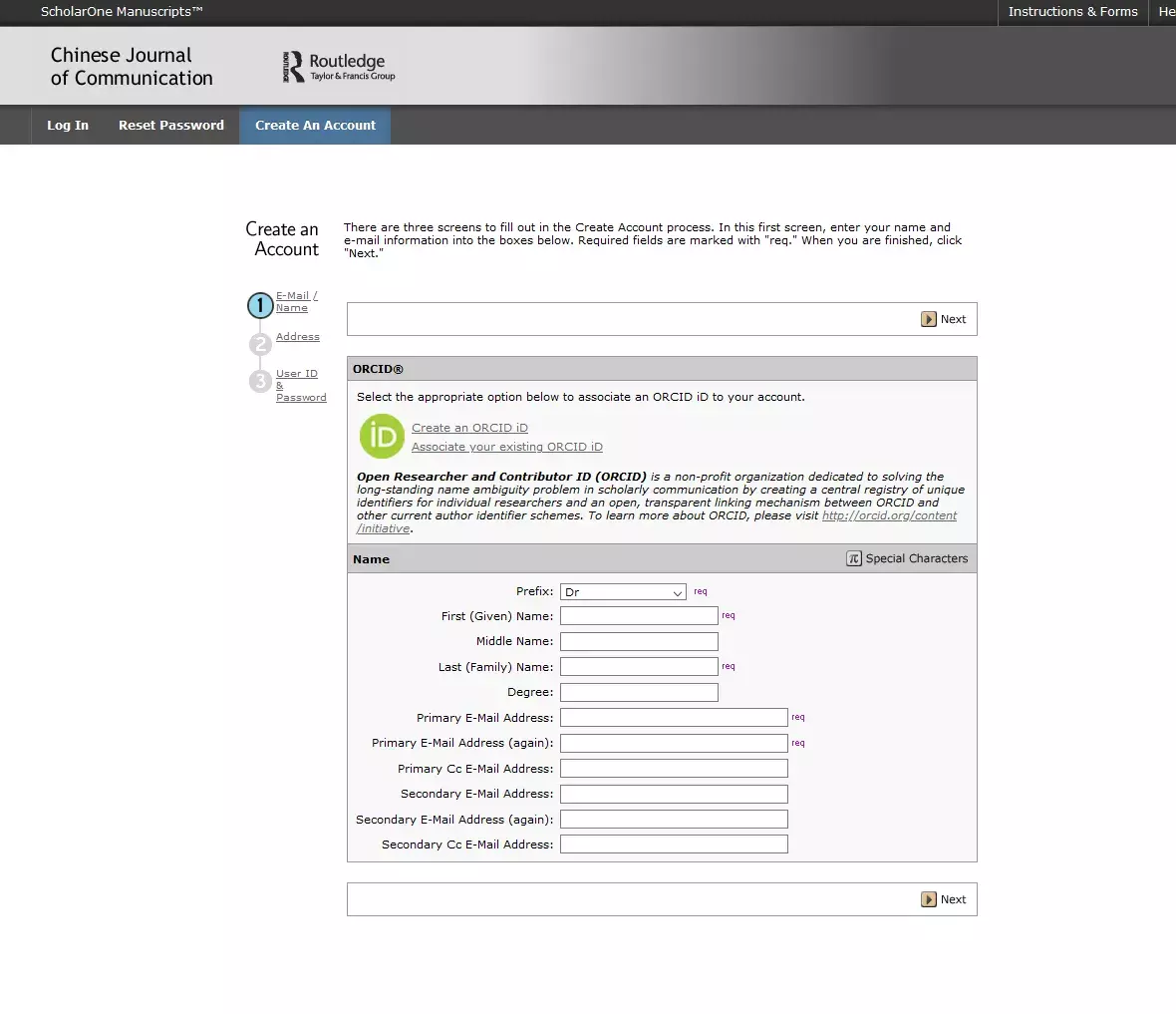Click the Primary E-Mail Address field

point(674,718)
